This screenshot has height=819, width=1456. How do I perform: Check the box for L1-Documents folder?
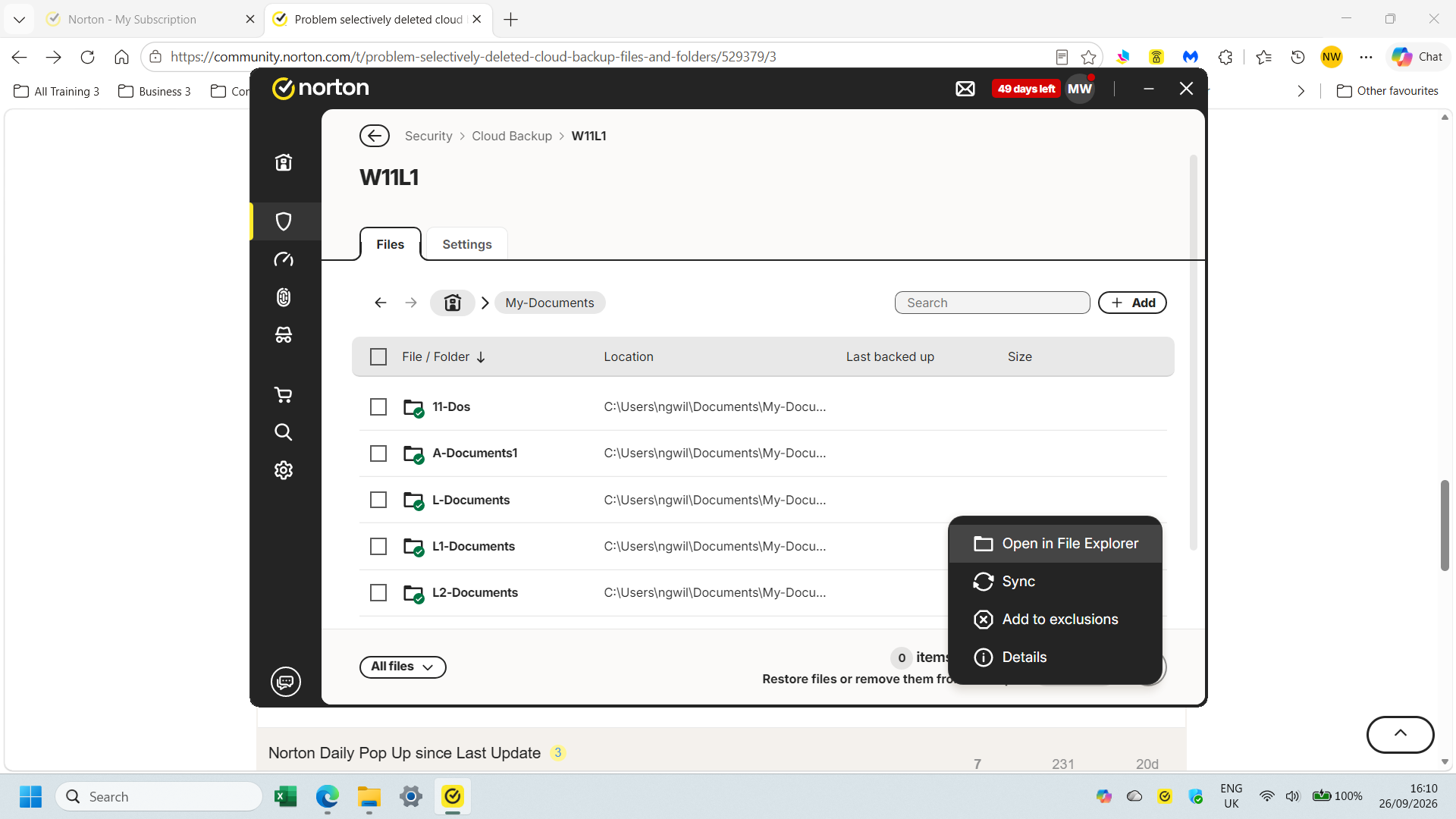click(378, 547)
